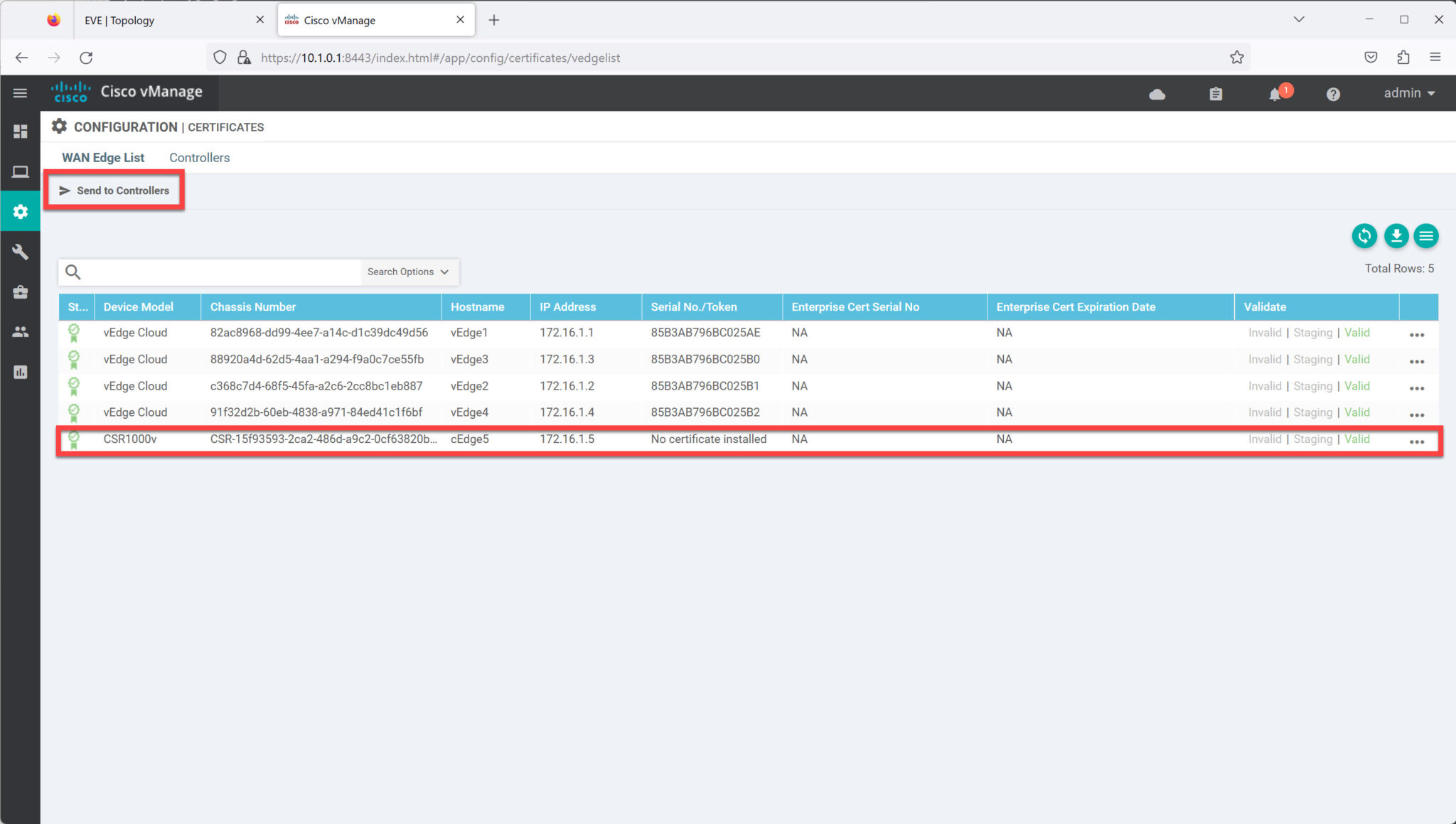Mark vEdge3 certificate as Invalid

[1265, 359]
